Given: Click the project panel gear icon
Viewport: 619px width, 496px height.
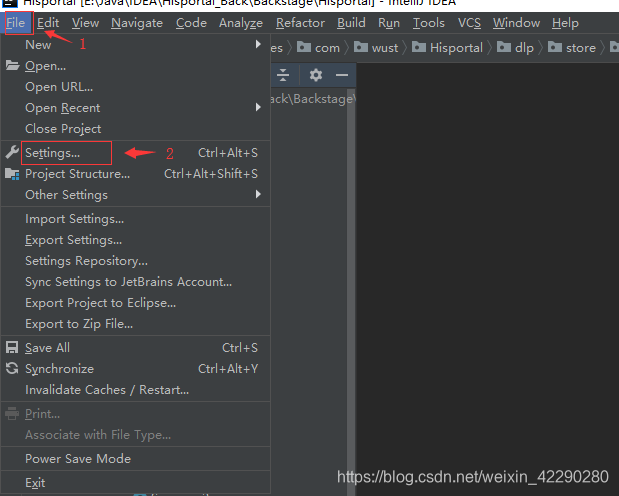Looking at the screenshot, I should point(315,75).
